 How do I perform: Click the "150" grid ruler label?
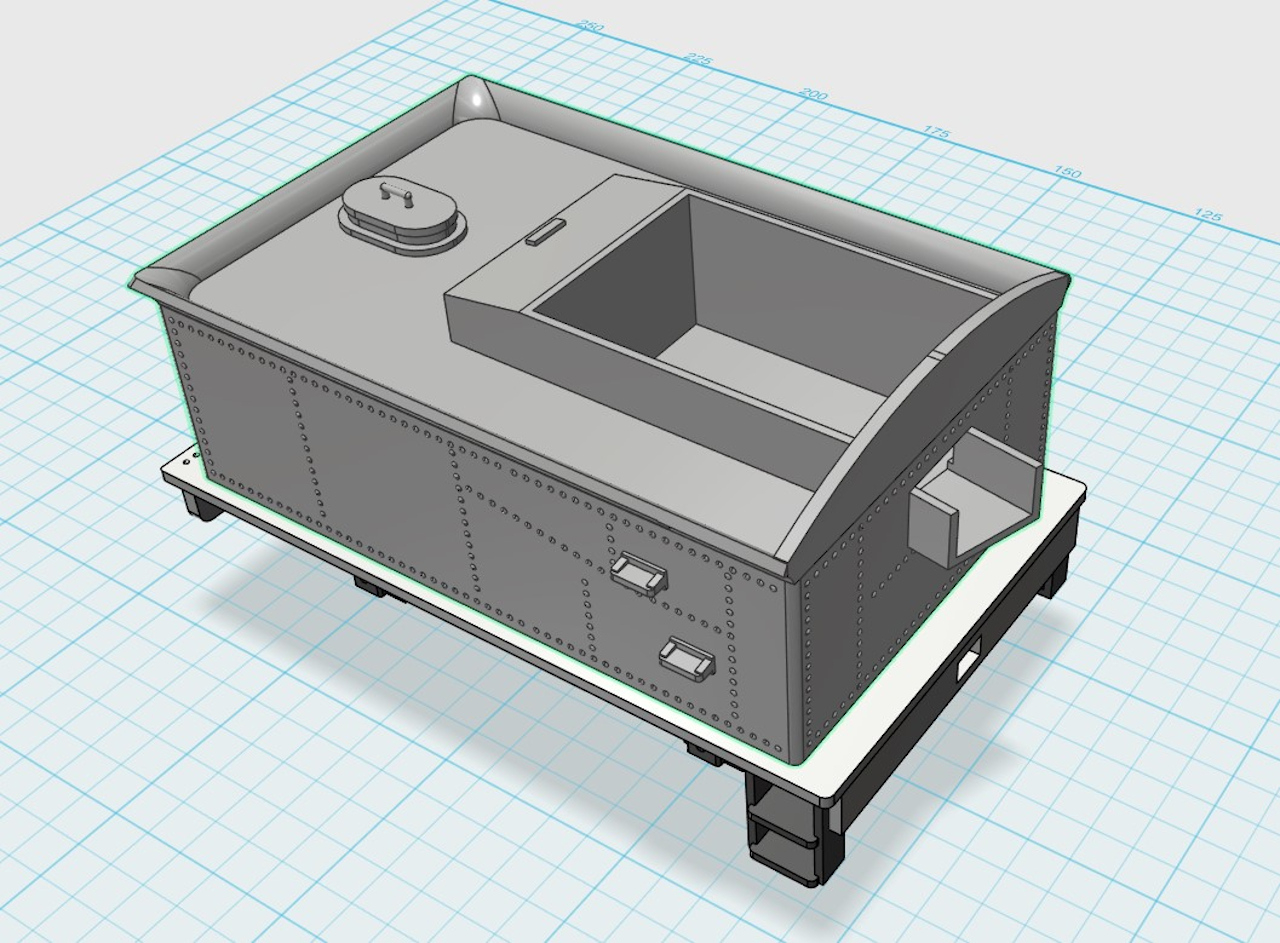1067,172
